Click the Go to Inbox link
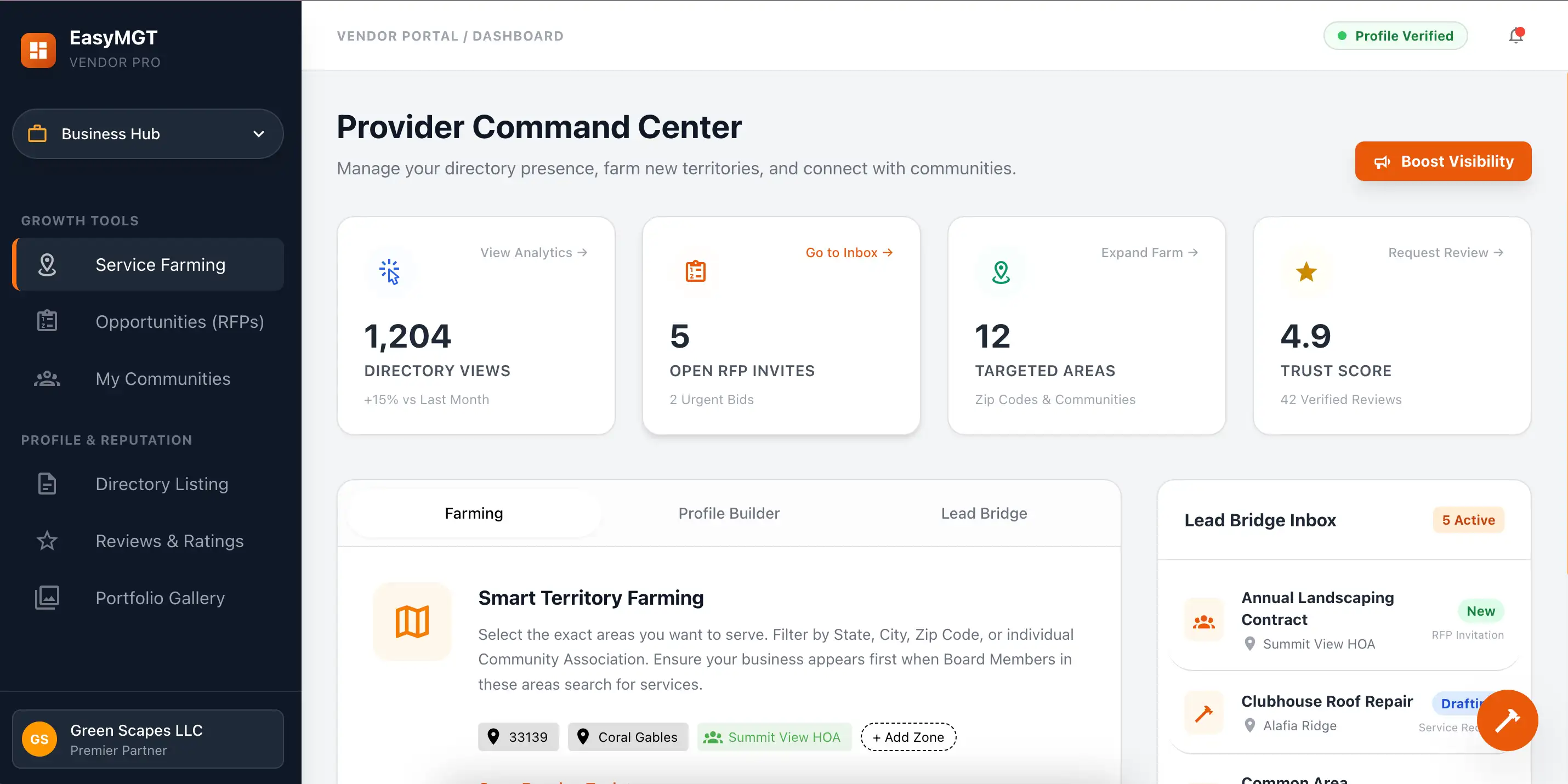1568x784 pixels. pyautogui.click(x=849, y=253)
